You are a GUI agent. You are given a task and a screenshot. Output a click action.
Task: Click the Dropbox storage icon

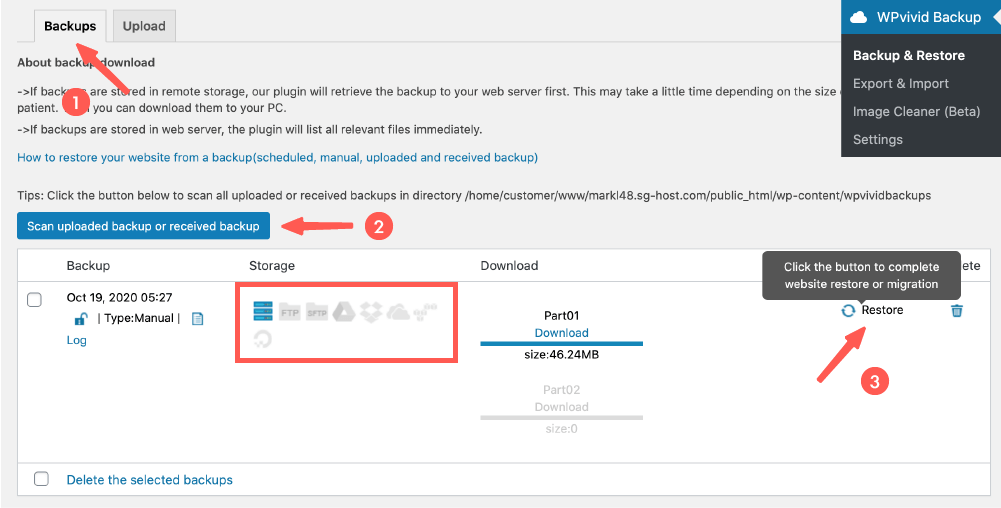[x=372, y=312]
